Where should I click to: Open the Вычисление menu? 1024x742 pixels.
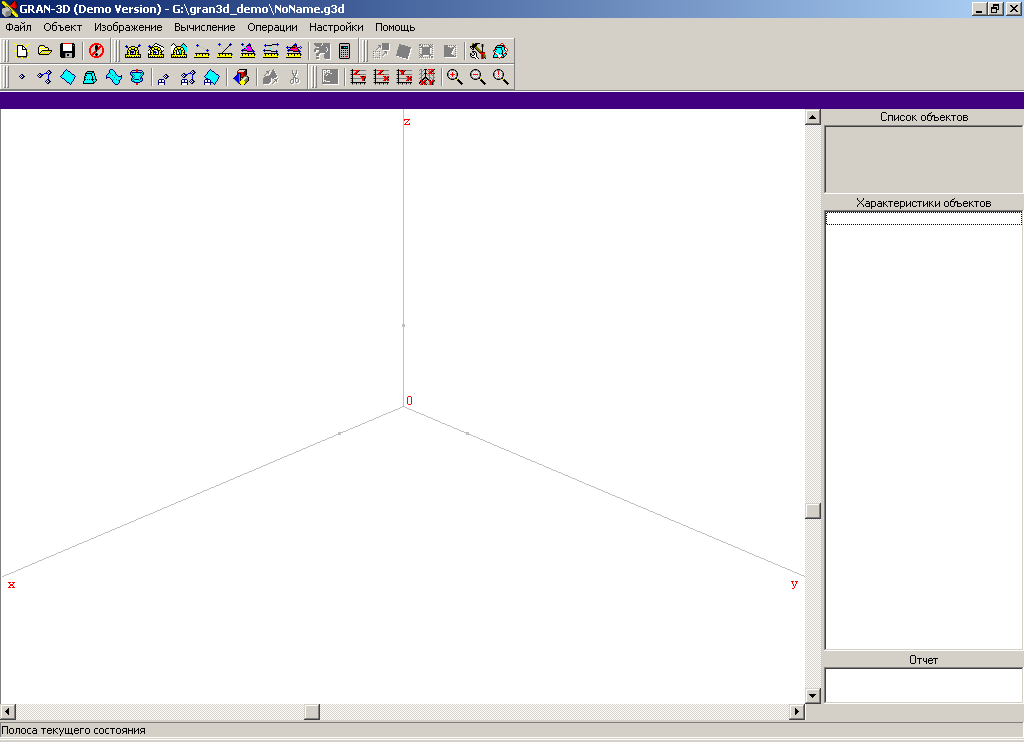click(204, 27)
